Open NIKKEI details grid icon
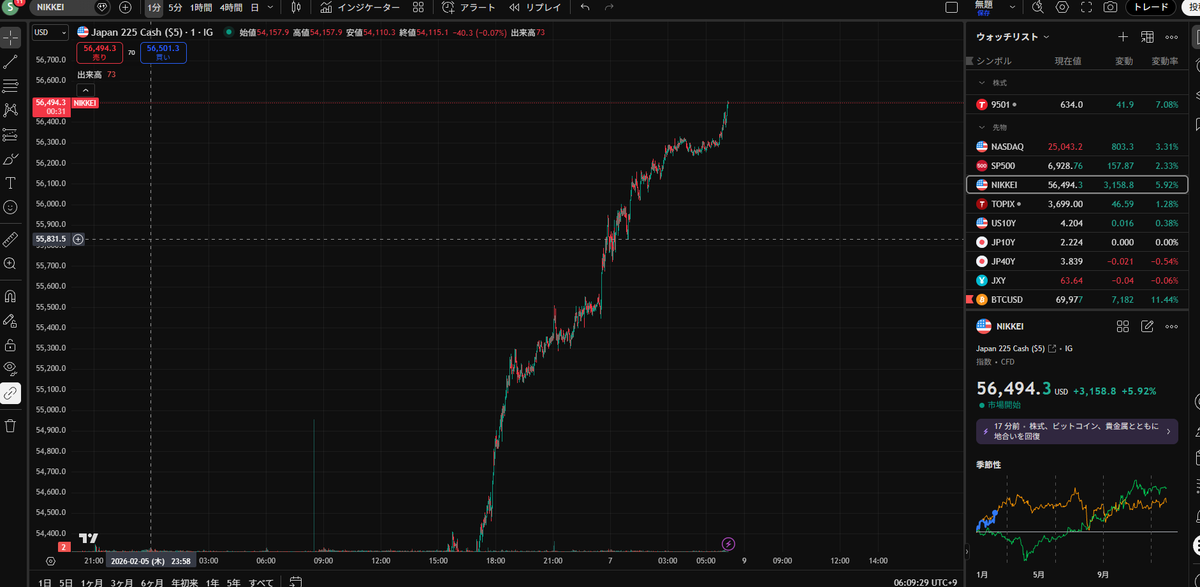The height and width of the screenshot is (587, 1200). click(x=1123, y=326)
